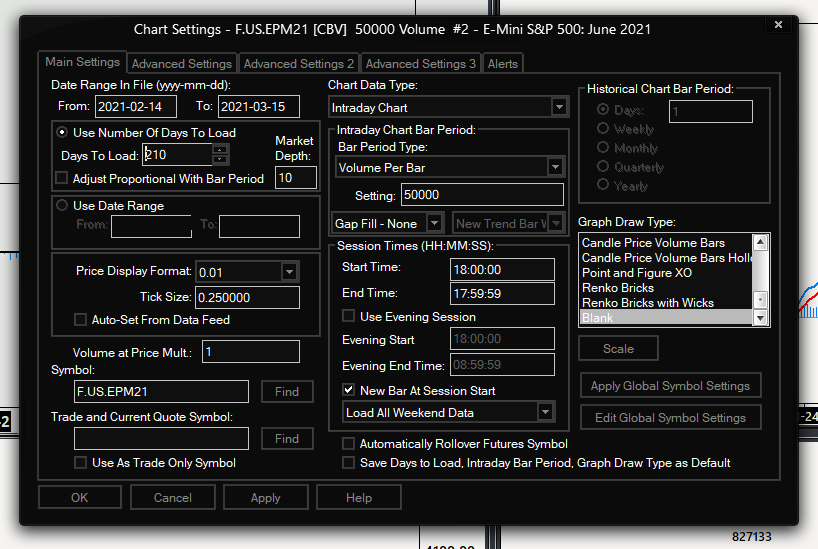818x549 pixels.
Task: Close the Chart Settings dialog
Action: [x=778, y=25]
